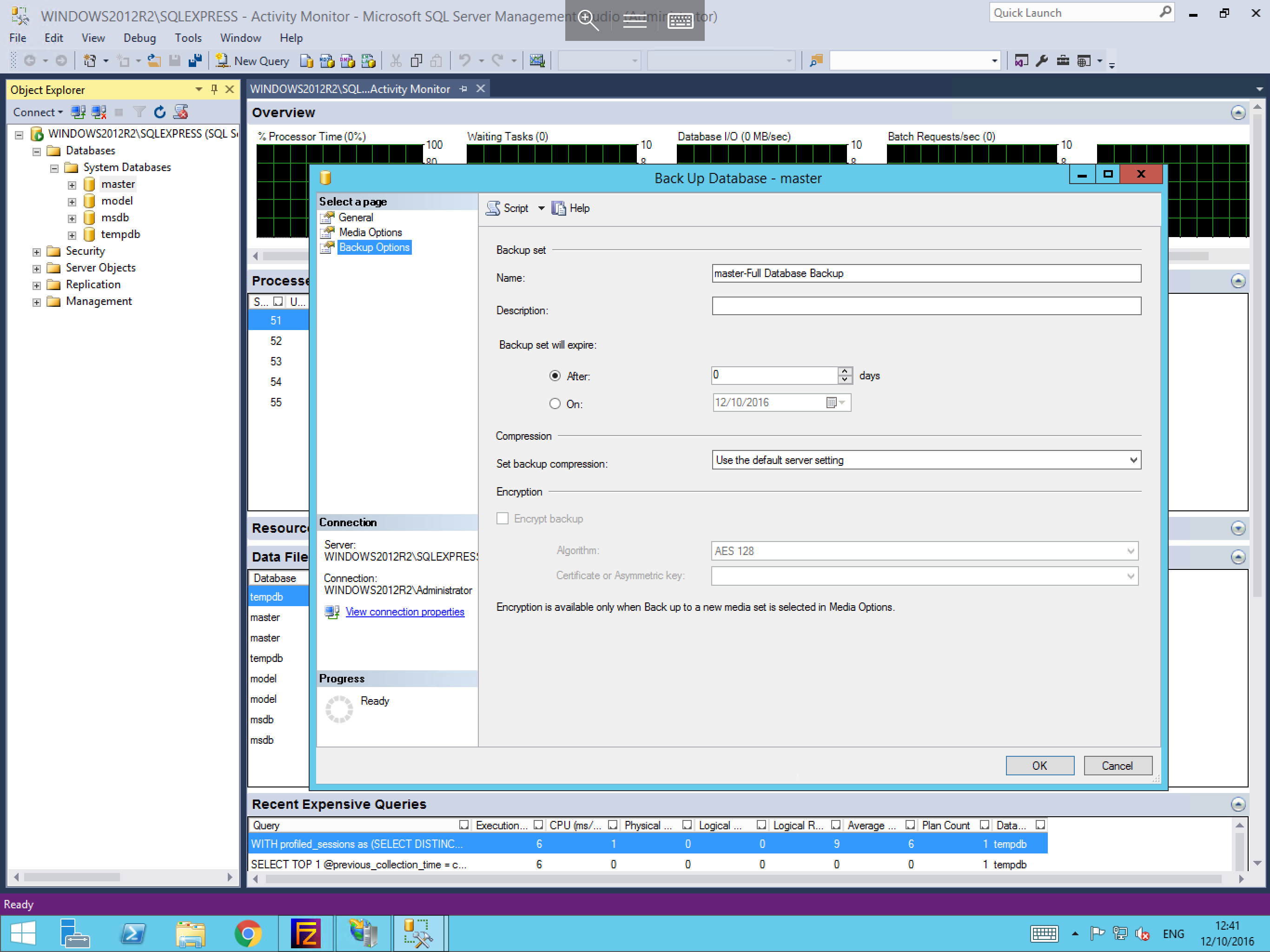1270x952 pixels.
Task: Expand the master database node
Action: [72, 185]
